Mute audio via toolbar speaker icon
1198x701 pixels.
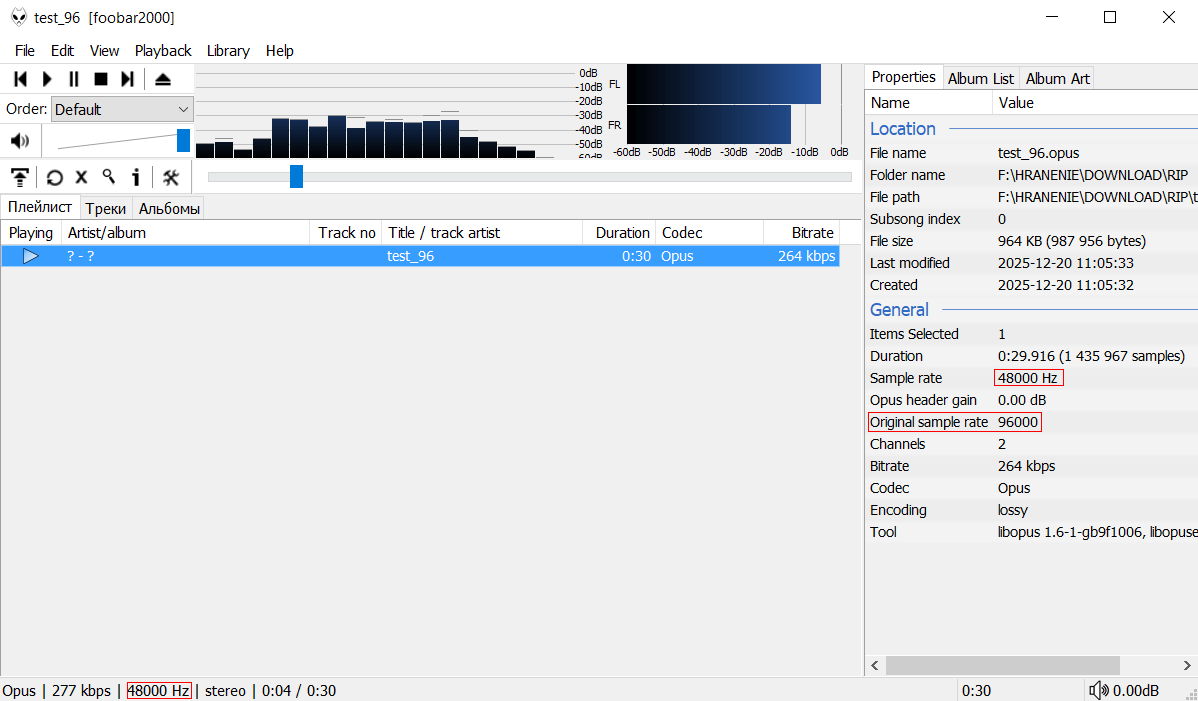click(20, 141)
